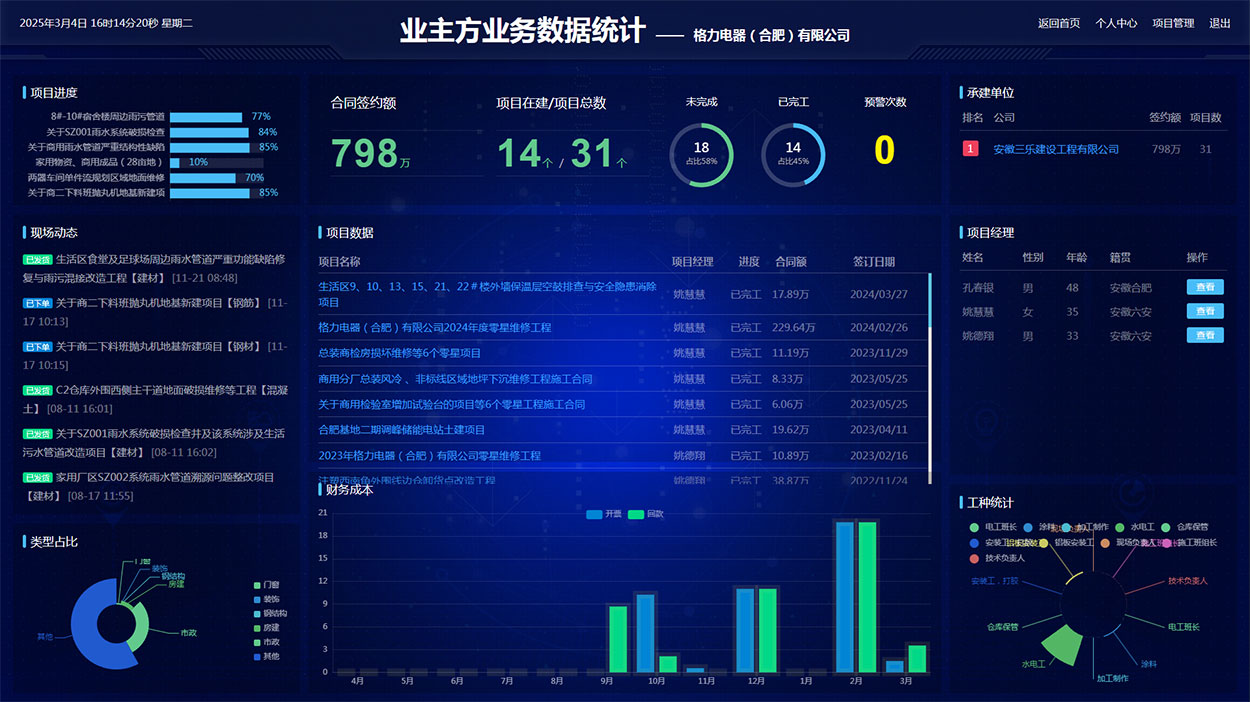Toggle 仓库保管 legend in 工种统计
The height and width of the screenshot is (702, 1250).
tap(1185, 527)
